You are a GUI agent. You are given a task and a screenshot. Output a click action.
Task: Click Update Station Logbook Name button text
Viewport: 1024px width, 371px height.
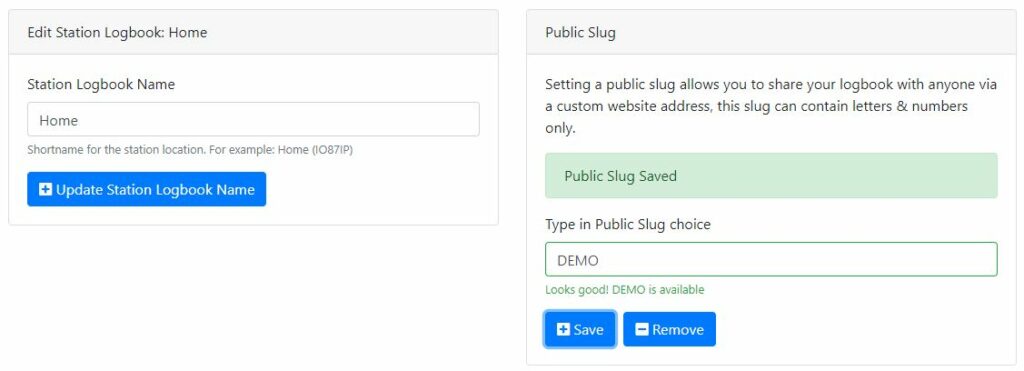pyautogui.click(x=155, y=189)
